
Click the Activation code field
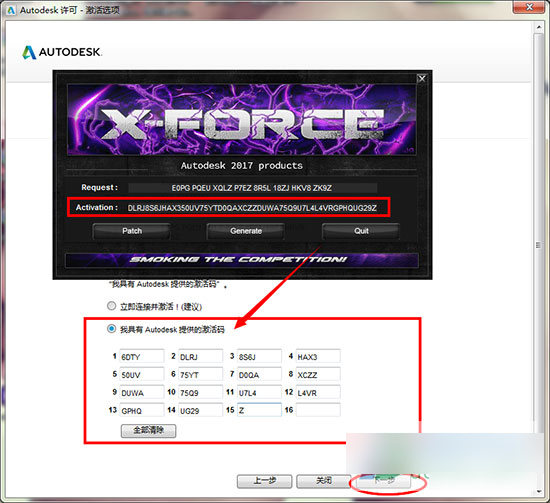(x=252, y=208)
